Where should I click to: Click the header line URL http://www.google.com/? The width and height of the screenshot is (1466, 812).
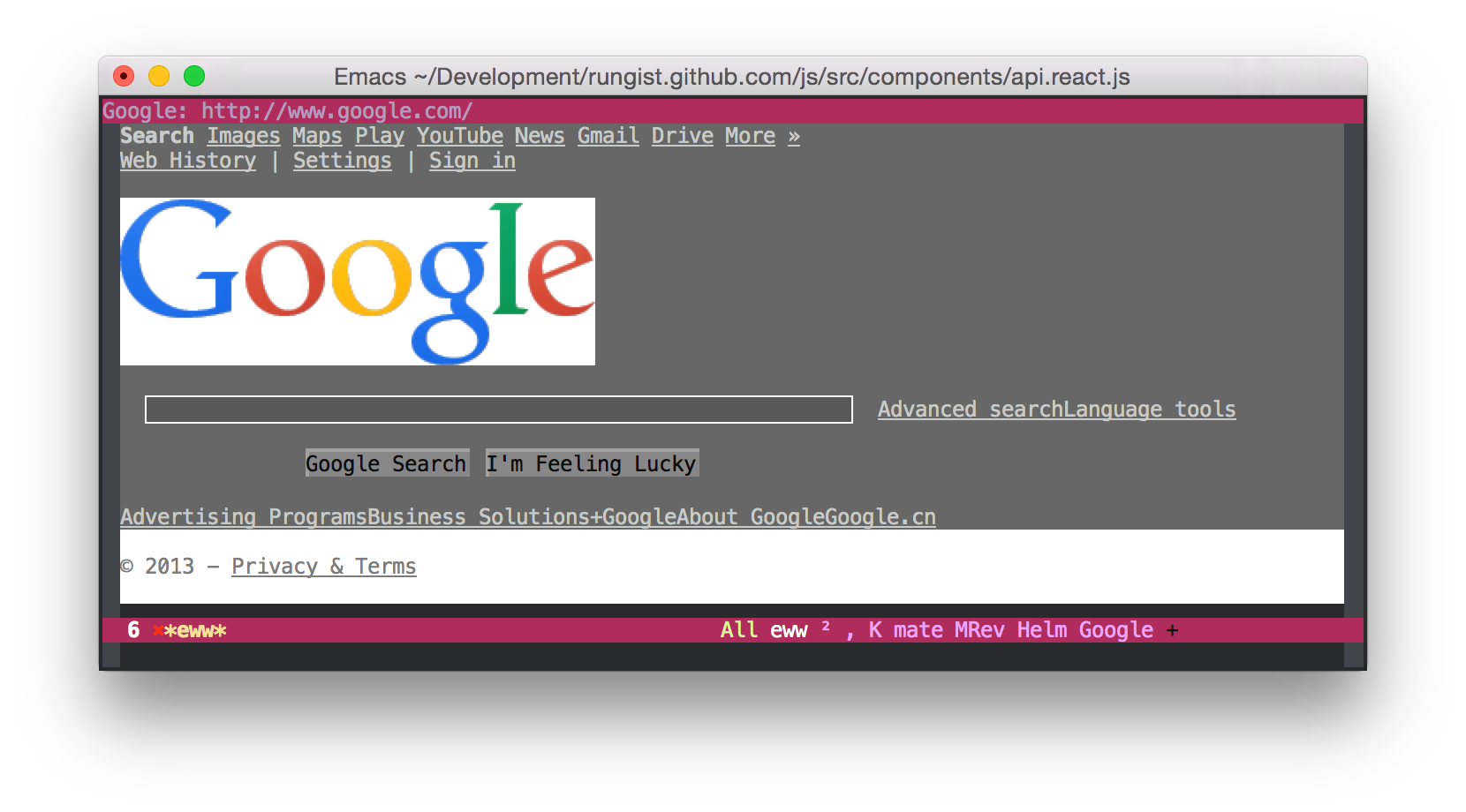click(337, 111)
